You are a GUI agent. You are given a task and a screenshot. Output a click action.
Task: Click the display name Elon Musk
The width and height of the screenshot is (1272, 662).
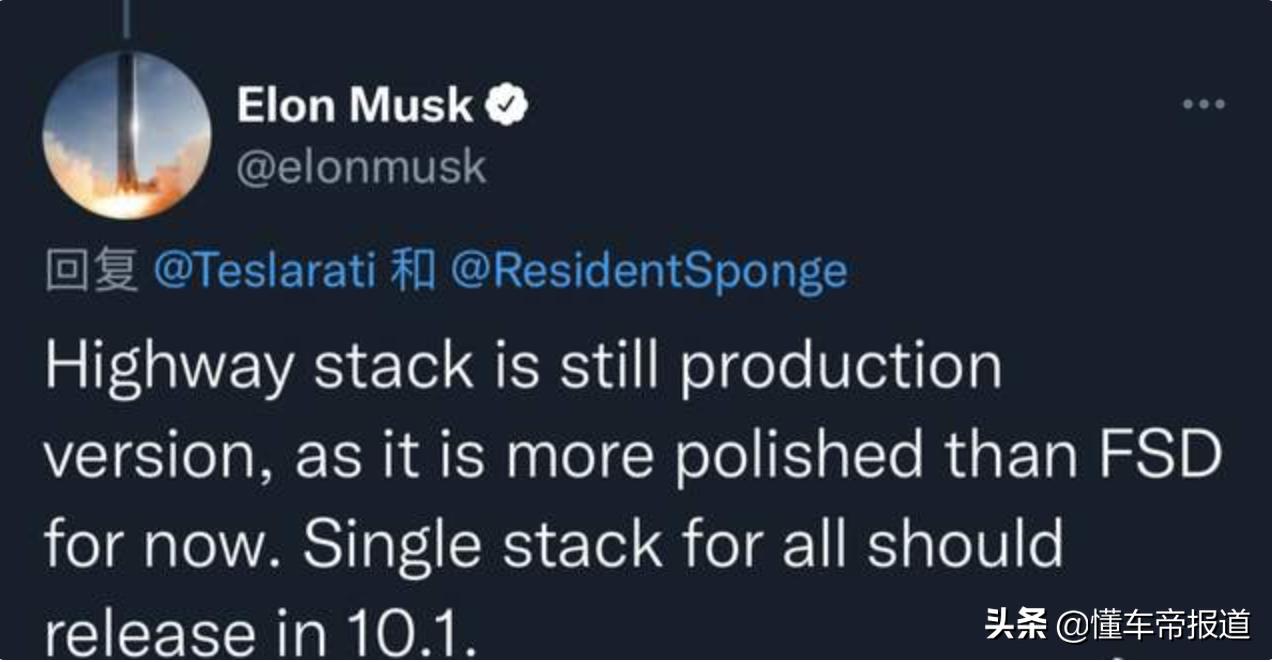click(x=355, y=106)
